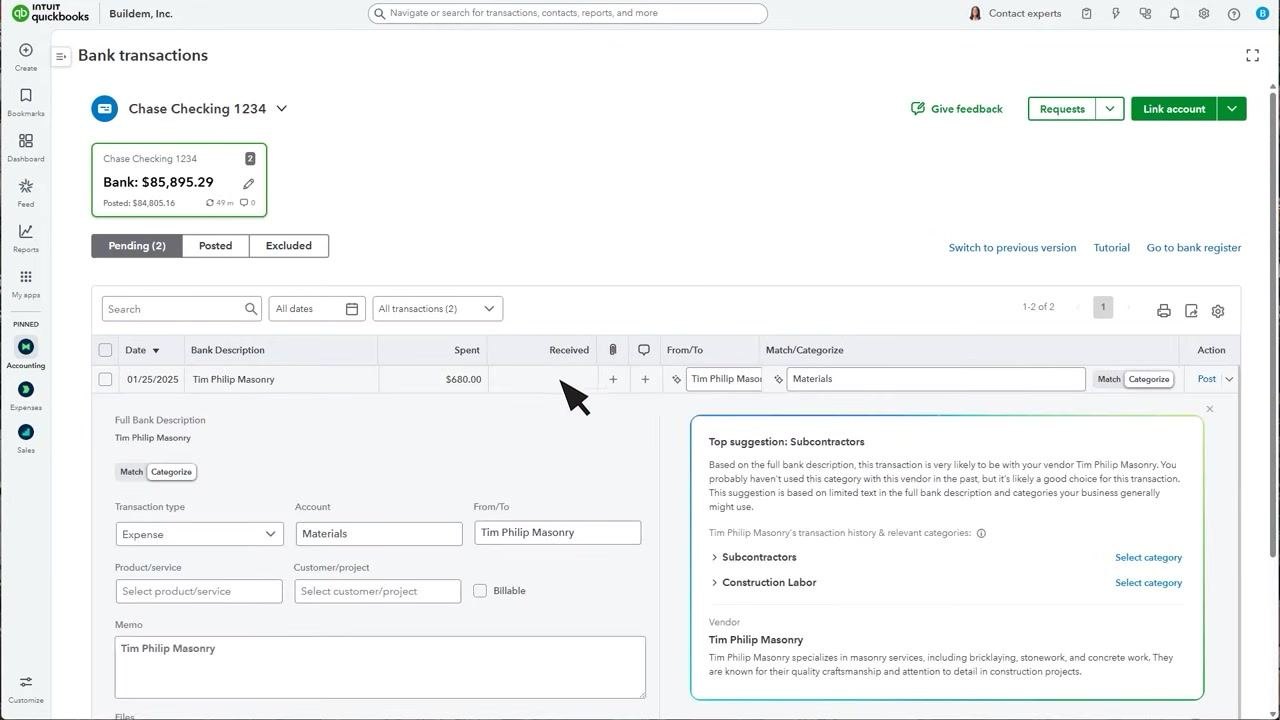Screen dimensions: 1280x720
Task: Open the Go to bank register link
Action: 1194,248
